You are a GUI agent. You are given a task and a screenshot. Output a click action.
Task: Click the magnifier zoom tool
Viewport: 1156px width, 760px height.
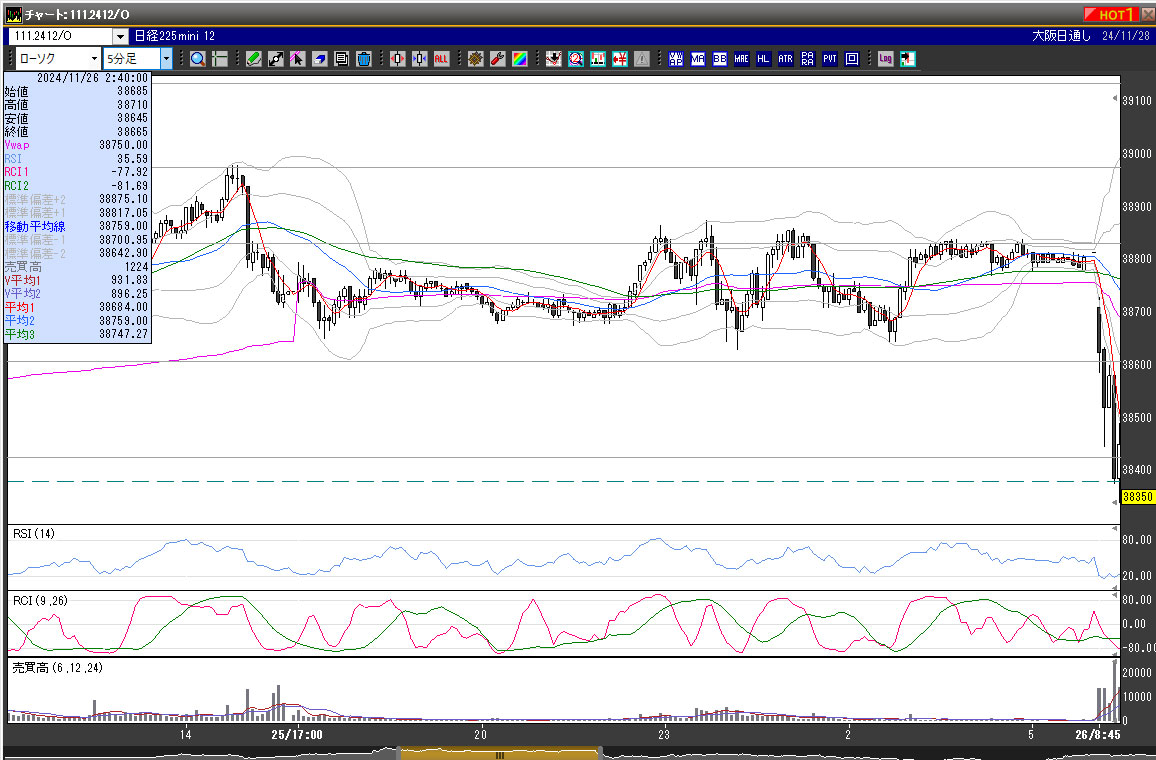coord(198,59)
